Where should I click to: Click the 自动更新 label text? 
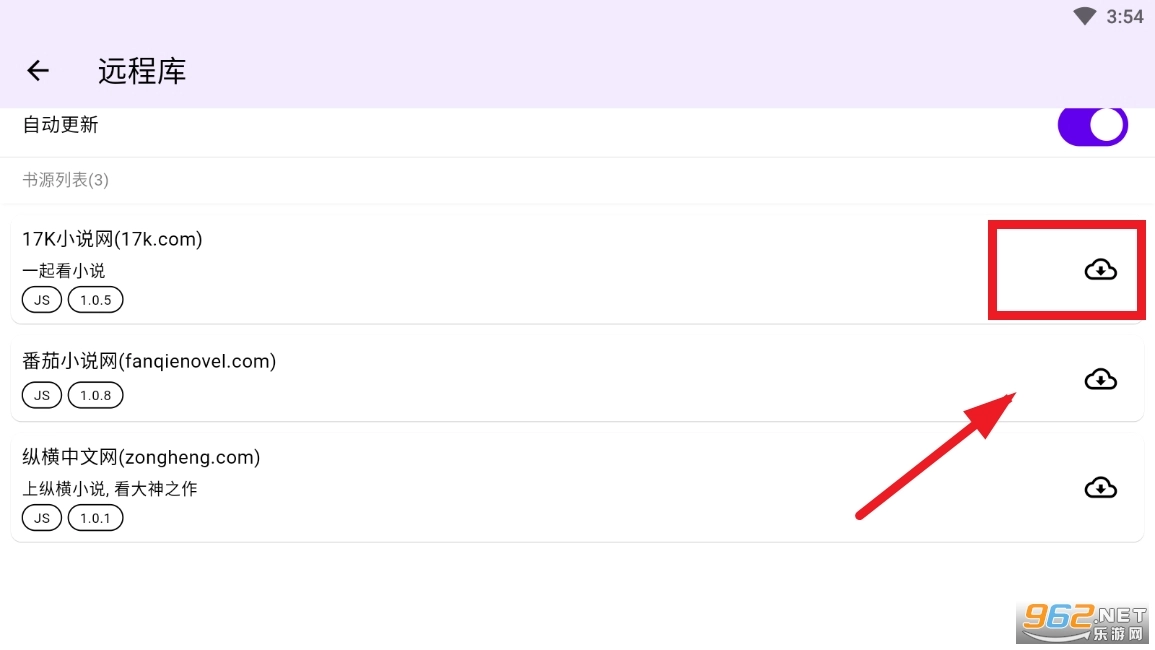[x=60, y=125]
